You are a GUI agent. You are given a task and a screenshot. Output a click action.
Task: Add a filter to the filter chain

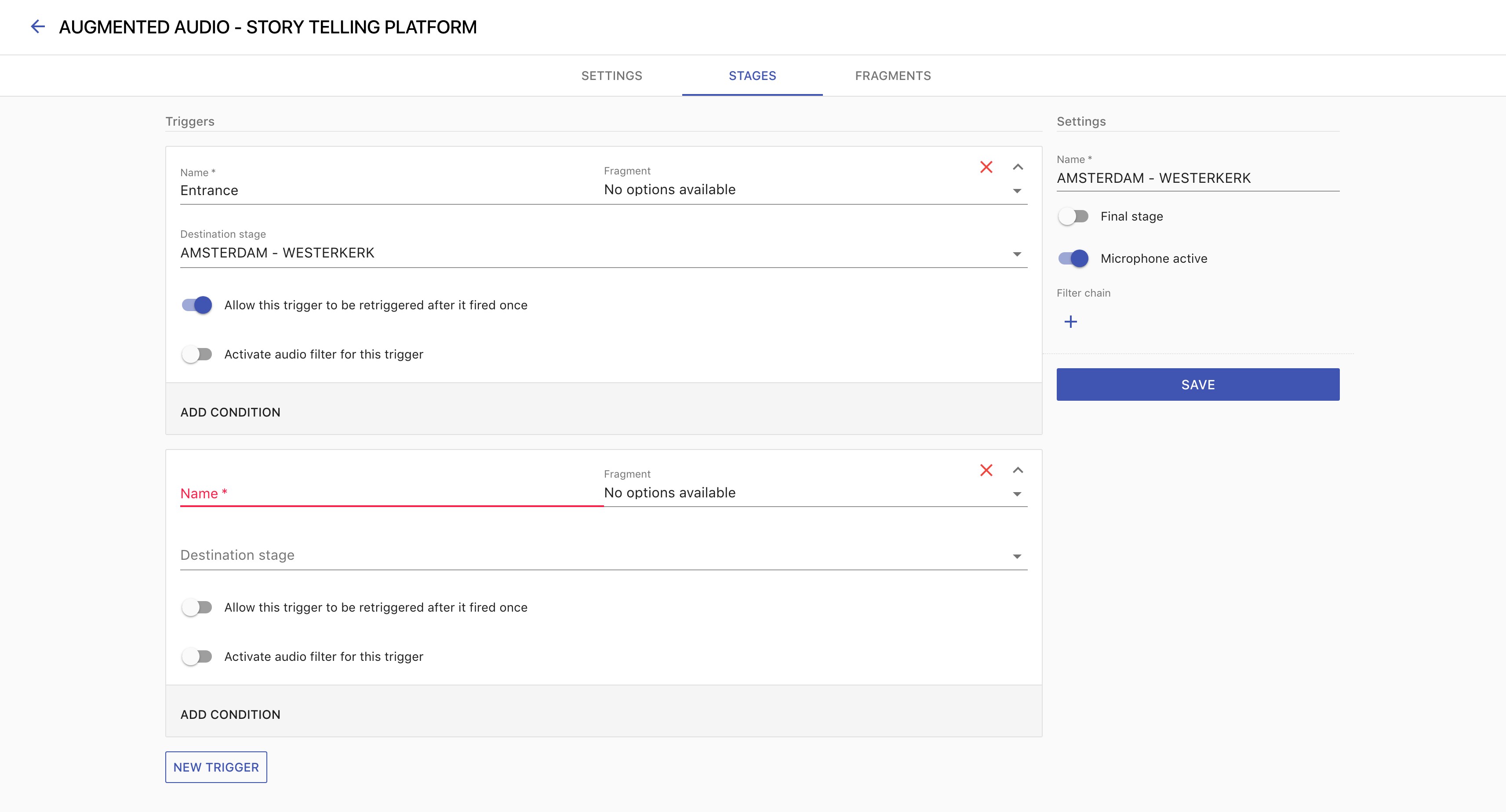coord(1070,322)
